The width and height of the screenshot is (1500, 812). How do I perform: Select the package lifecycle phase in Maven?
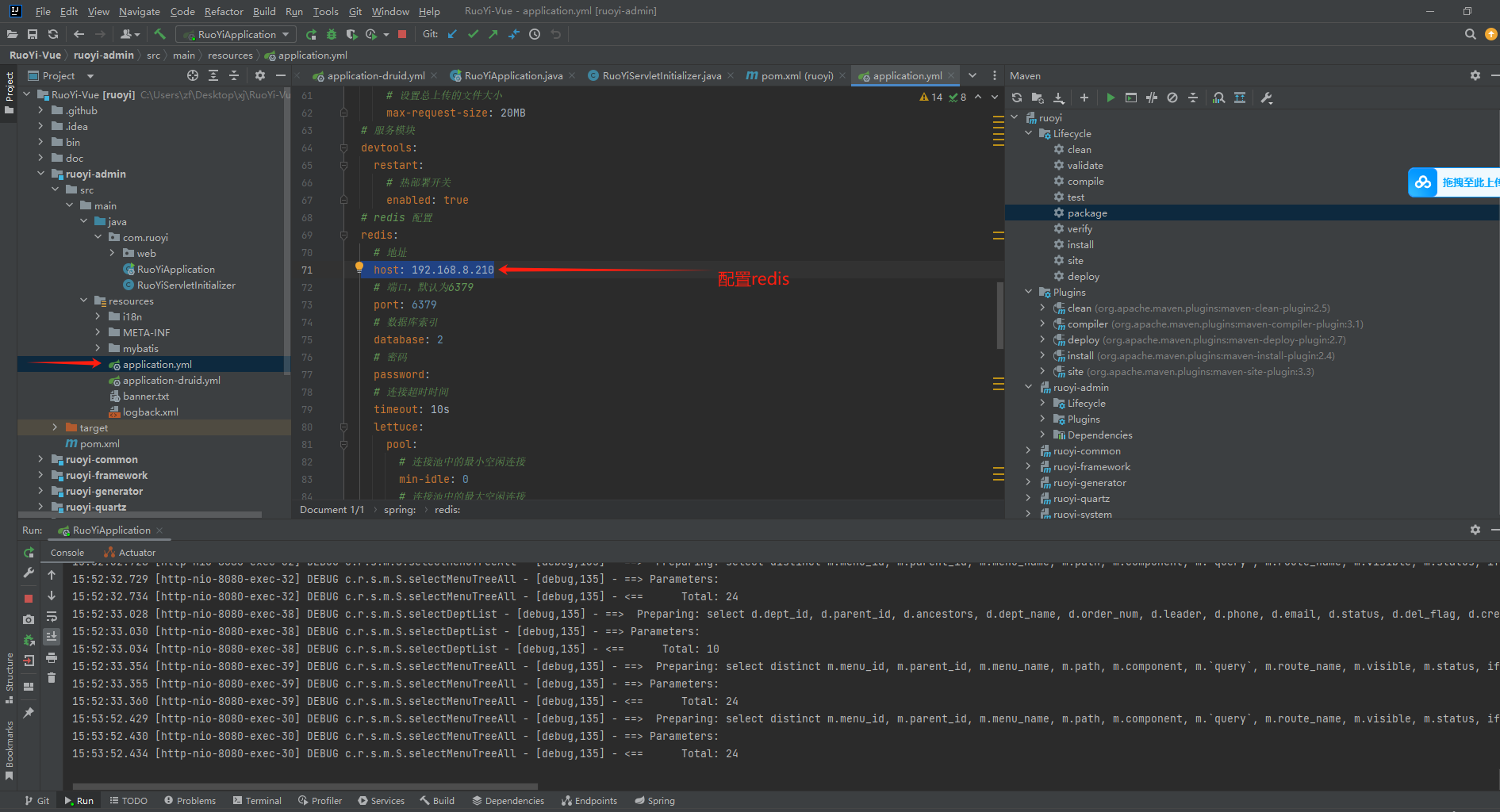point(1087,213)
